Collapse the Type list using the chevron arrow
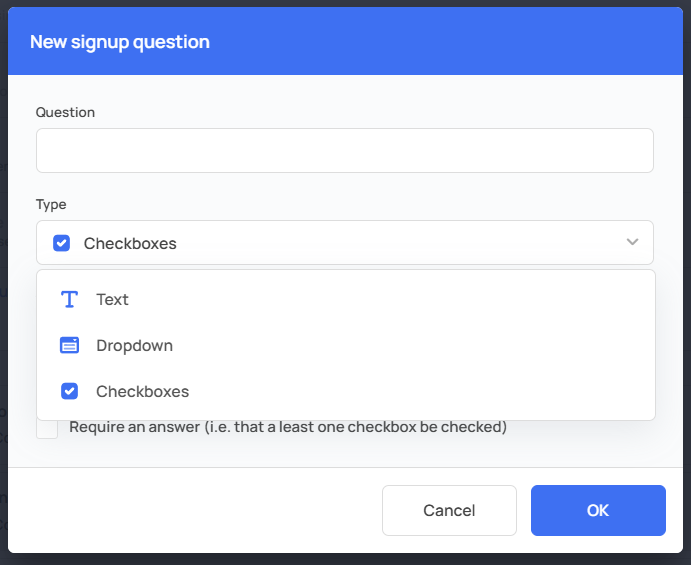The height and width of the screenshot is (565, 691). pos(632,242)
